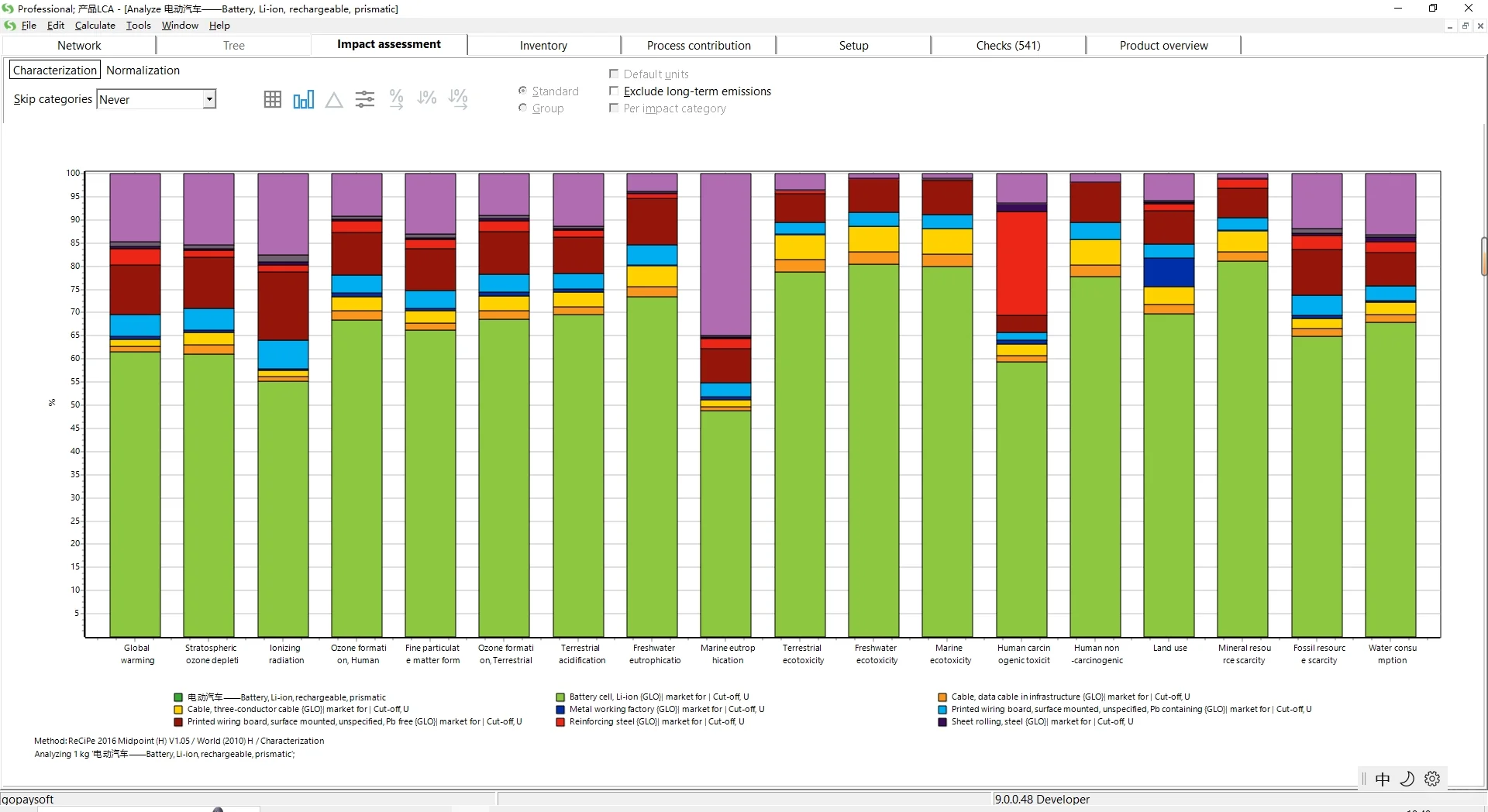Go to the Inventory tab
The image size is (1488, 812).
(x=544, y=46)
